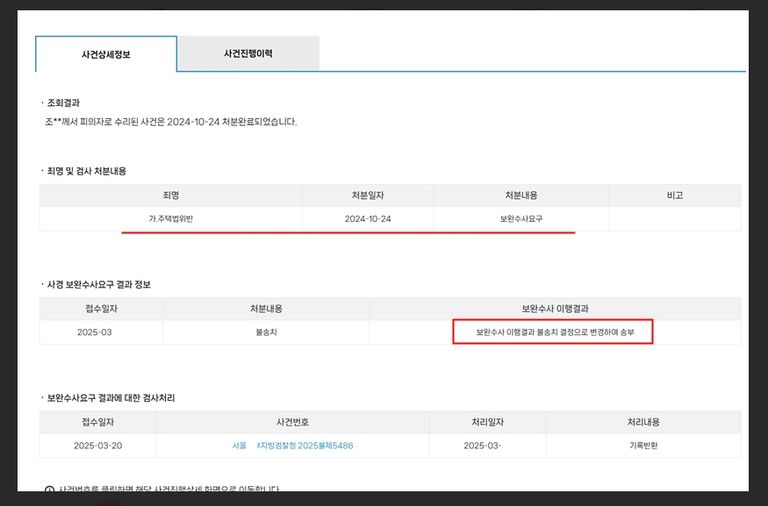Click the 보완수사 이행결과 column header
The image size is (768, 506).
[555, 309]
